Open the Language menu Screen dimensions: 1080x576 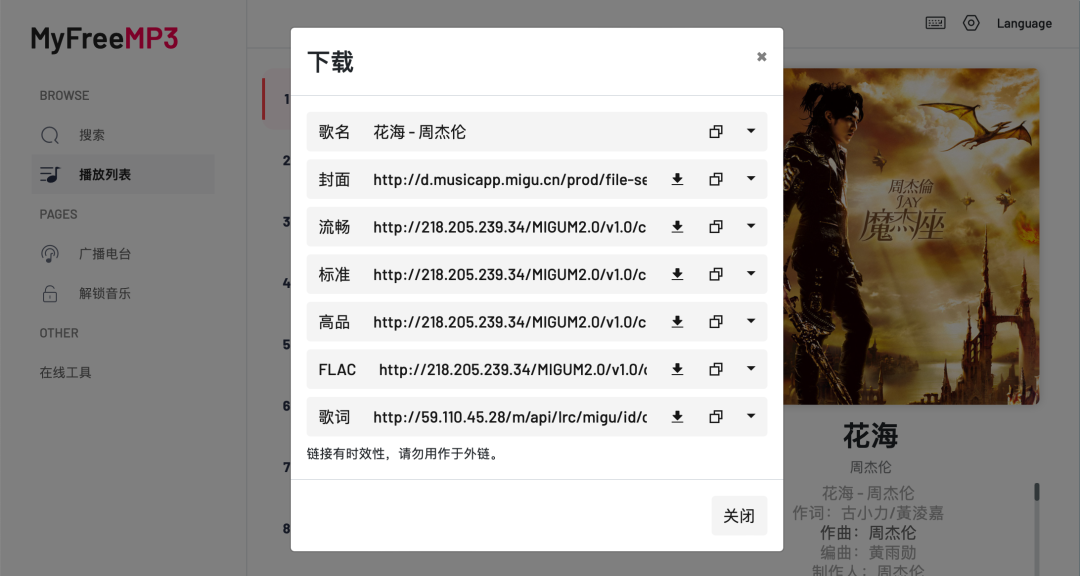1024,23
